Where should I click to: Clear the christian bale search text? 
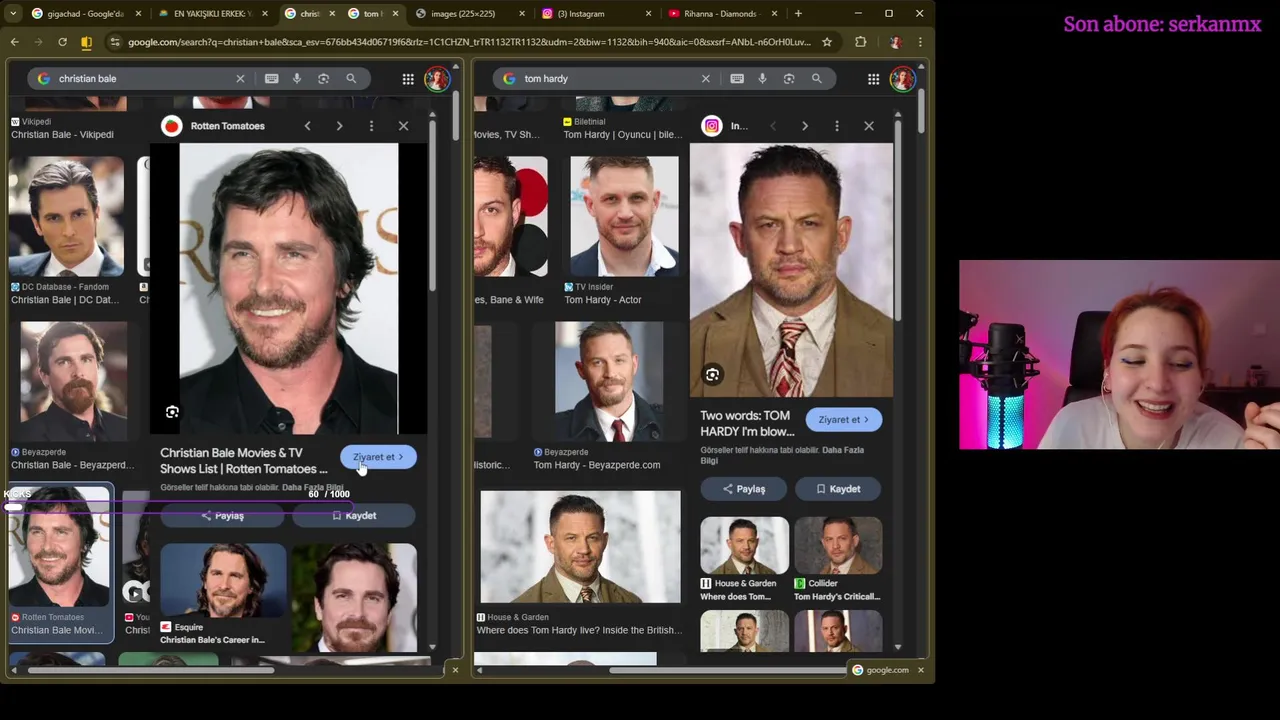point(240,78)
